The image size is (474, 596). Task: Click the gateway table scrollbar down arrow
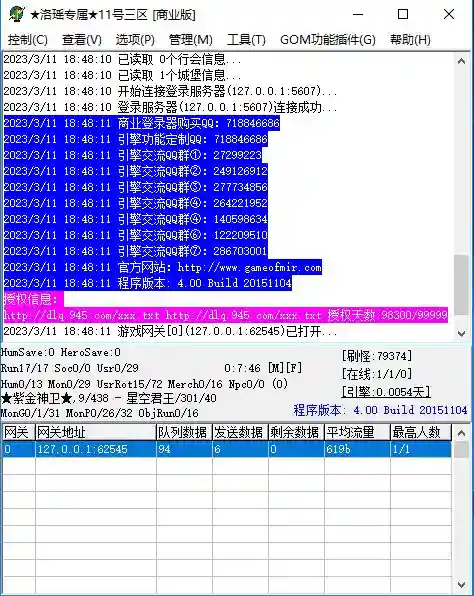tap(461, 584)
